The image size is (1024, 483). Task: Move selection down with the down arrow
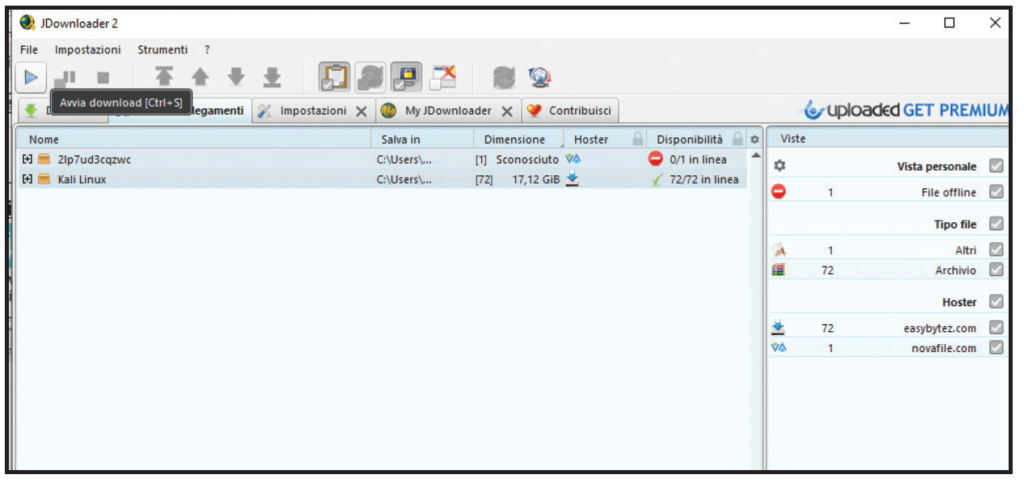click(236, 78)
